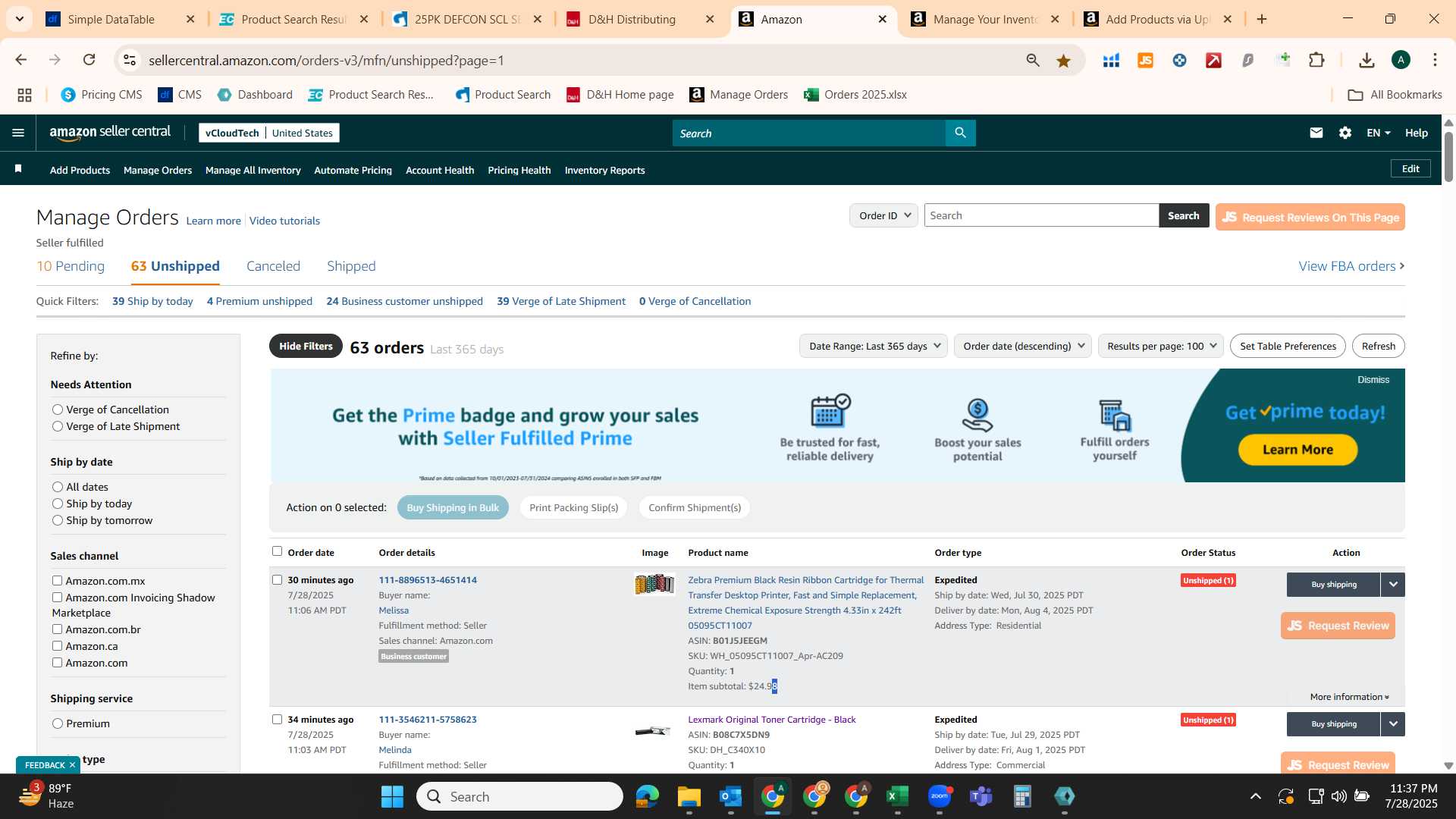Click the Seller Central top search field
Image resolution: width=1456 pixels, height=819 pixels.
click(x=808, y=133)
